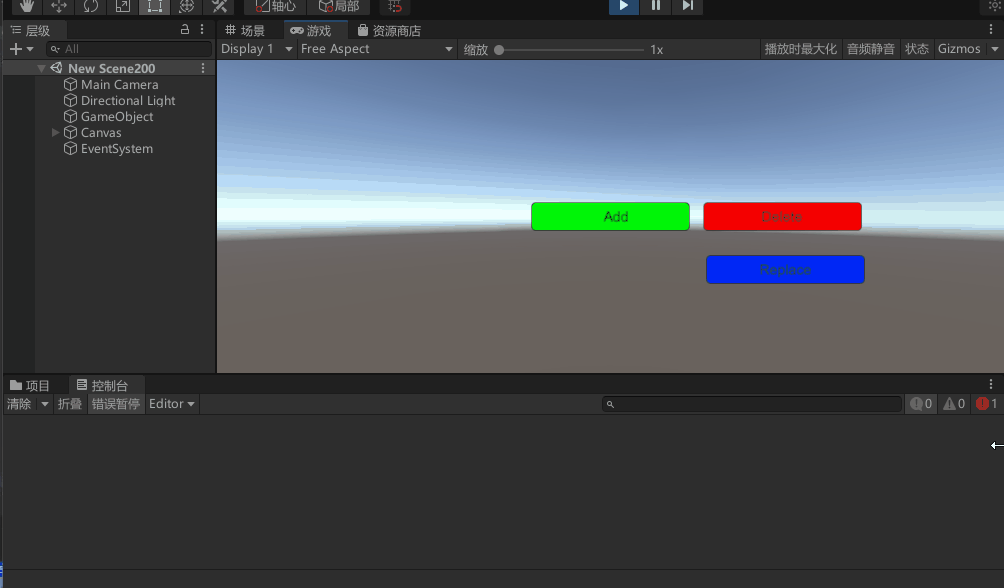
Task: Select the combined Transform tool
Action: [x=186, y=6]
